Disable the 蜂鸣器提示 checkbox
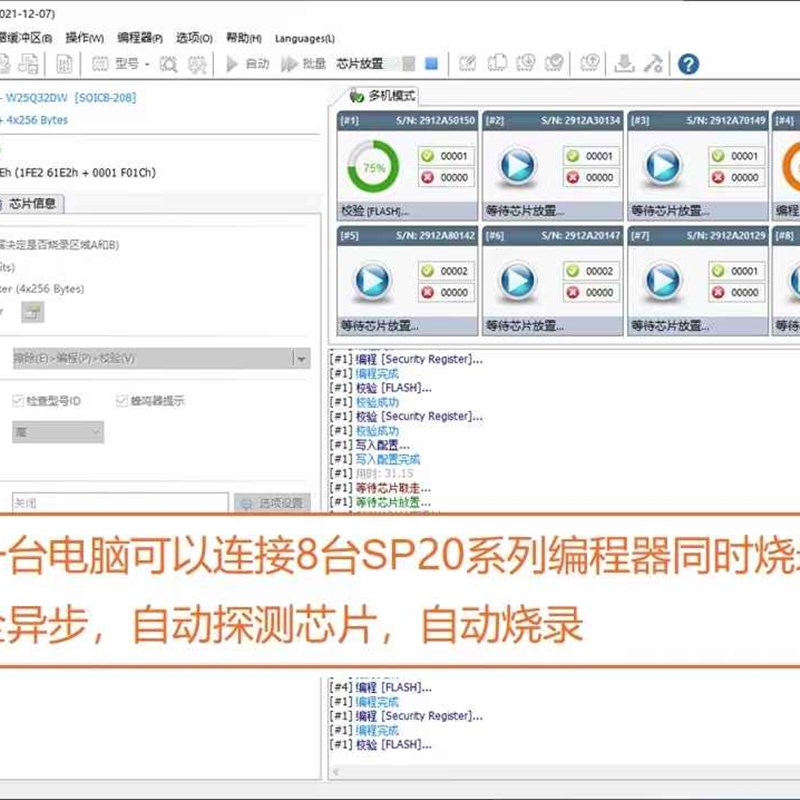This screenshot has height=800, width=800. pos(120,401)
